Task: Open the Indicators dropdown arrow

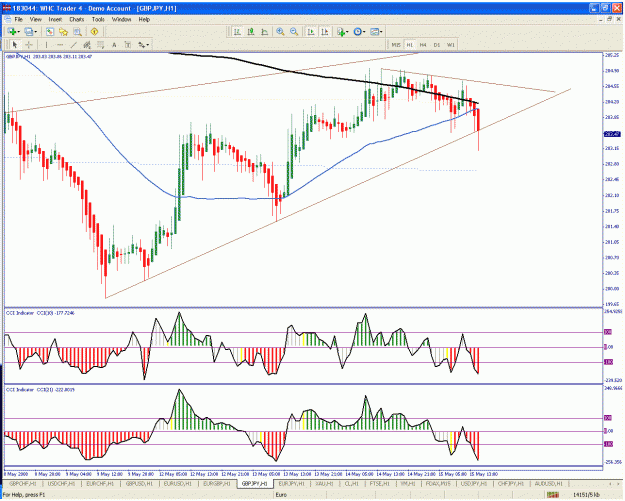Action: (347, 32)
